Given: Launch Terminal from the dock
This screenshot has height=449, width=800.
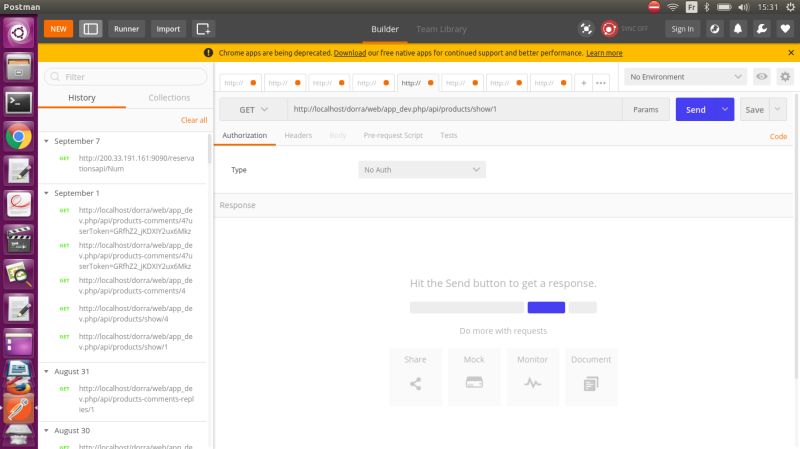Looking at the screenshot, I should click(19, 103).
